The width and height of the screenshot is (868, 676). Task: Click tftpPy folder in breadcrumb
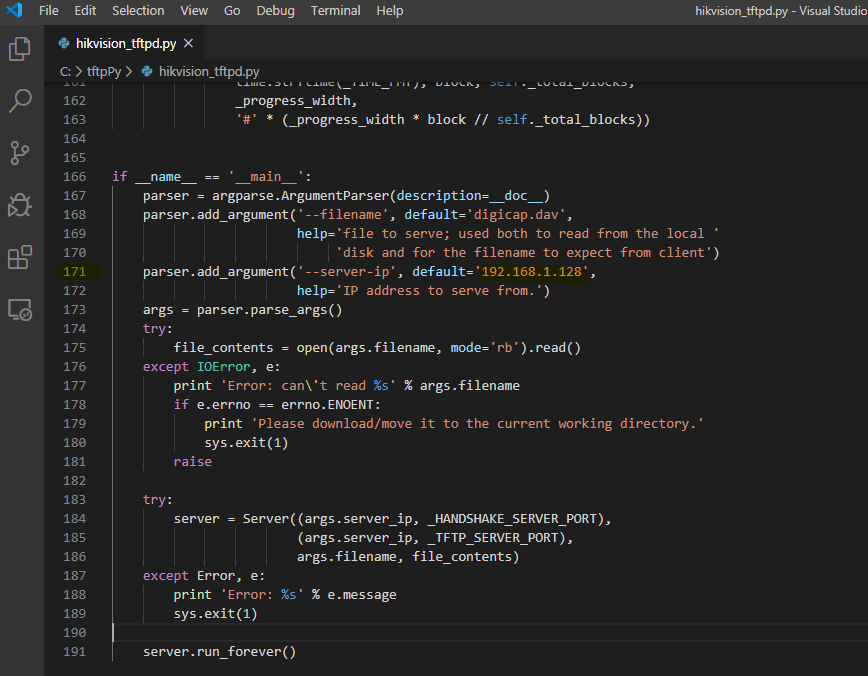(104, 72)
